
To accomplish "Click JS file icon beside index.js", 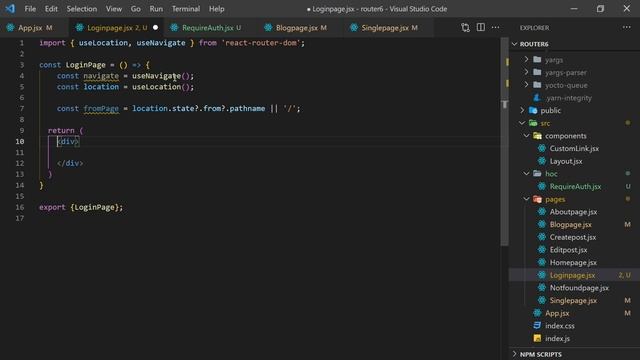I will pos(537,338).
